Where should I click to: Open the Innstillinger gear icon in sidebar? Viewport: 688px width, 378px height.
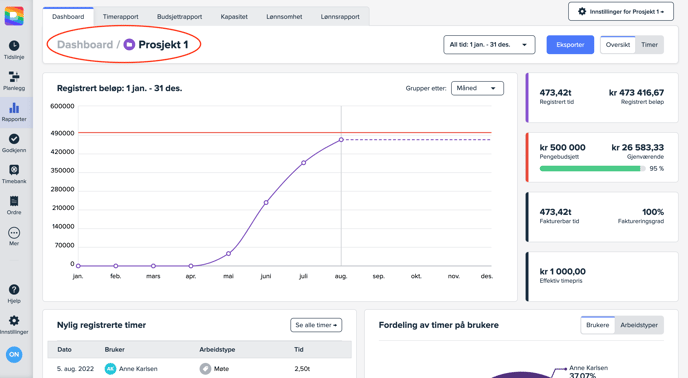[x=14, y=320]
